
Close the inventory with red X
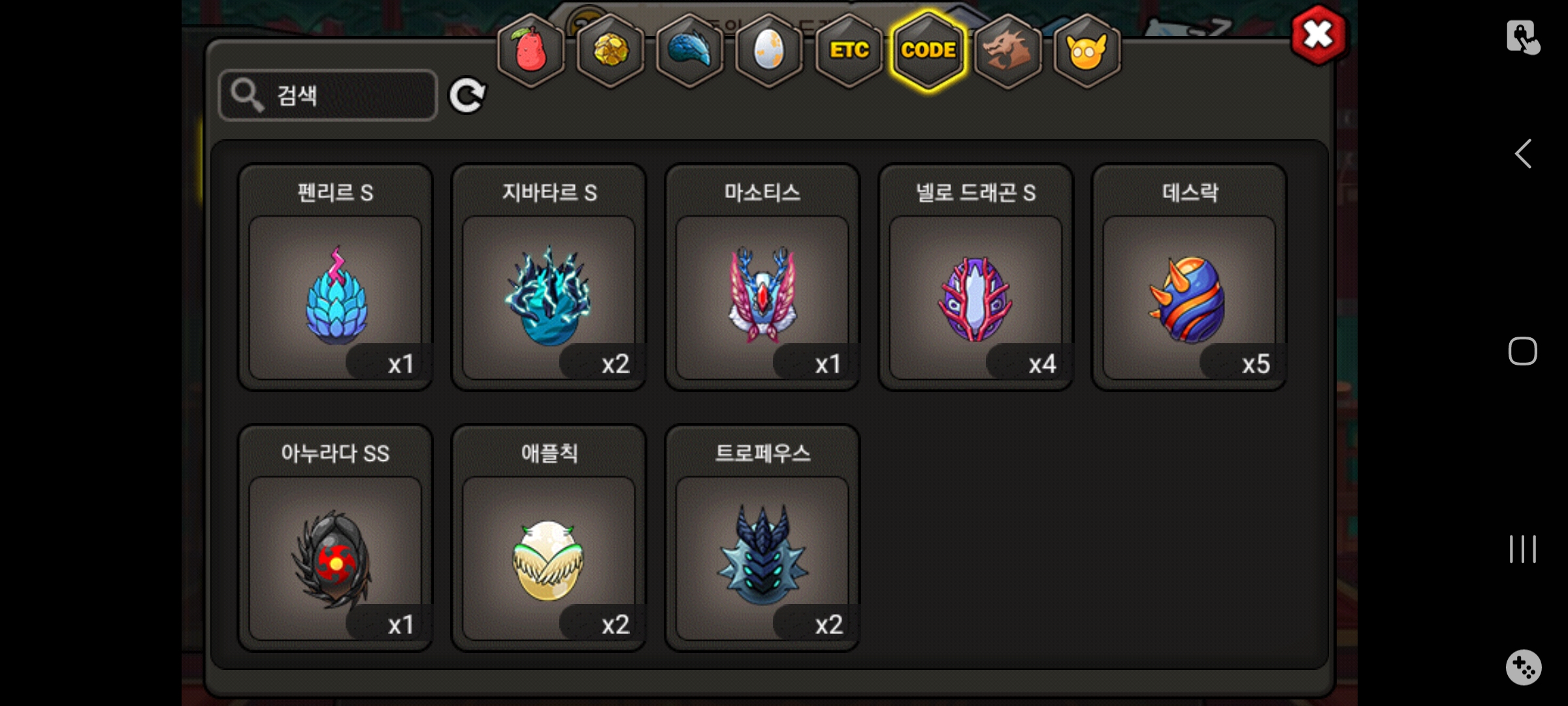pos(1318,35)
